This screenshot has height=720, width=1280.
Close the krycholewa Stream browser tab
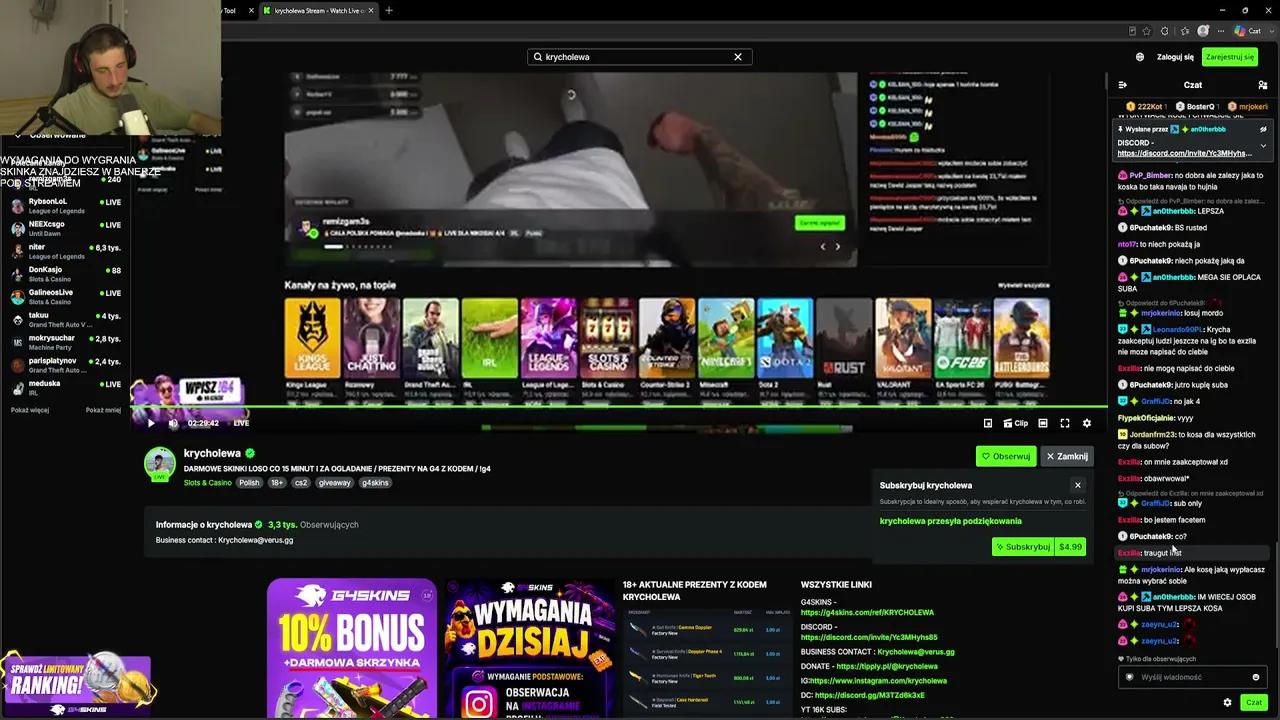tap(371, 10)
